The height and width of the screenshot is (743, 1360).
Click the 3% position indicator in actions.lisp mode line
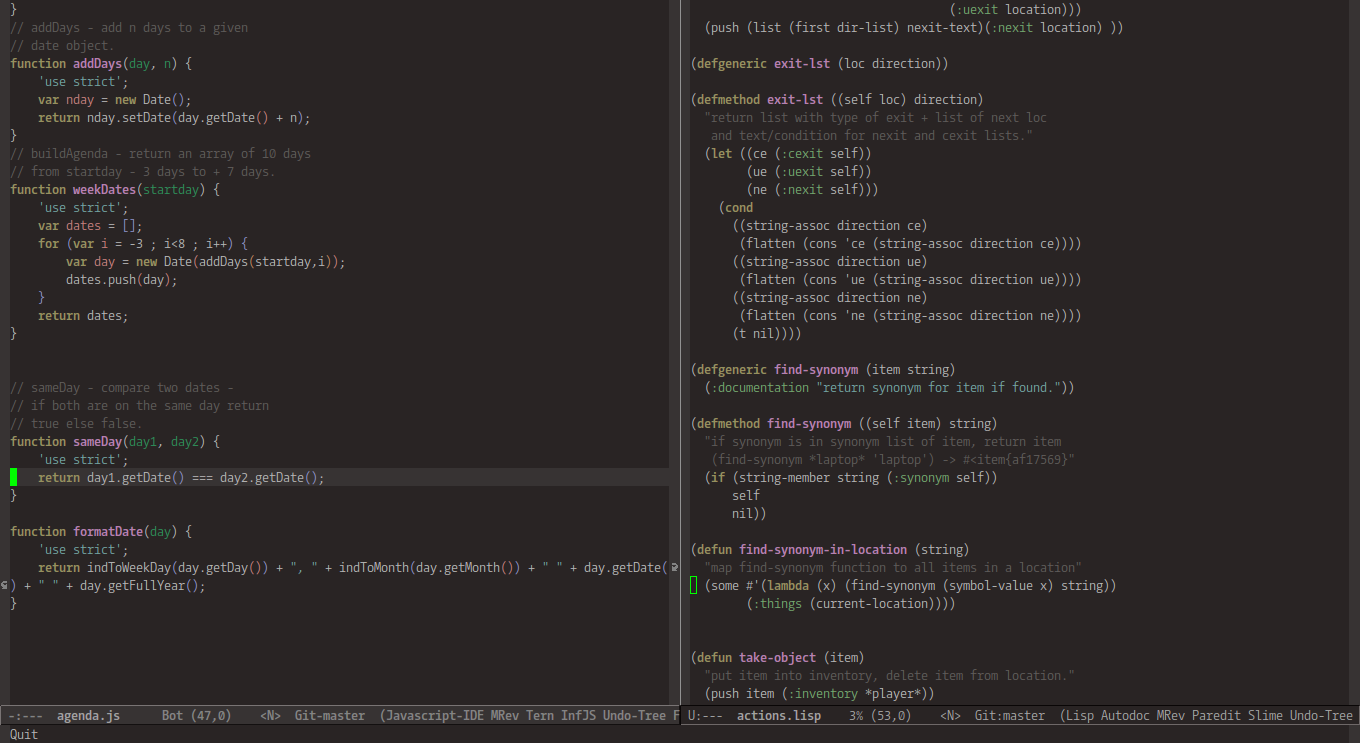tap(856, 716)
